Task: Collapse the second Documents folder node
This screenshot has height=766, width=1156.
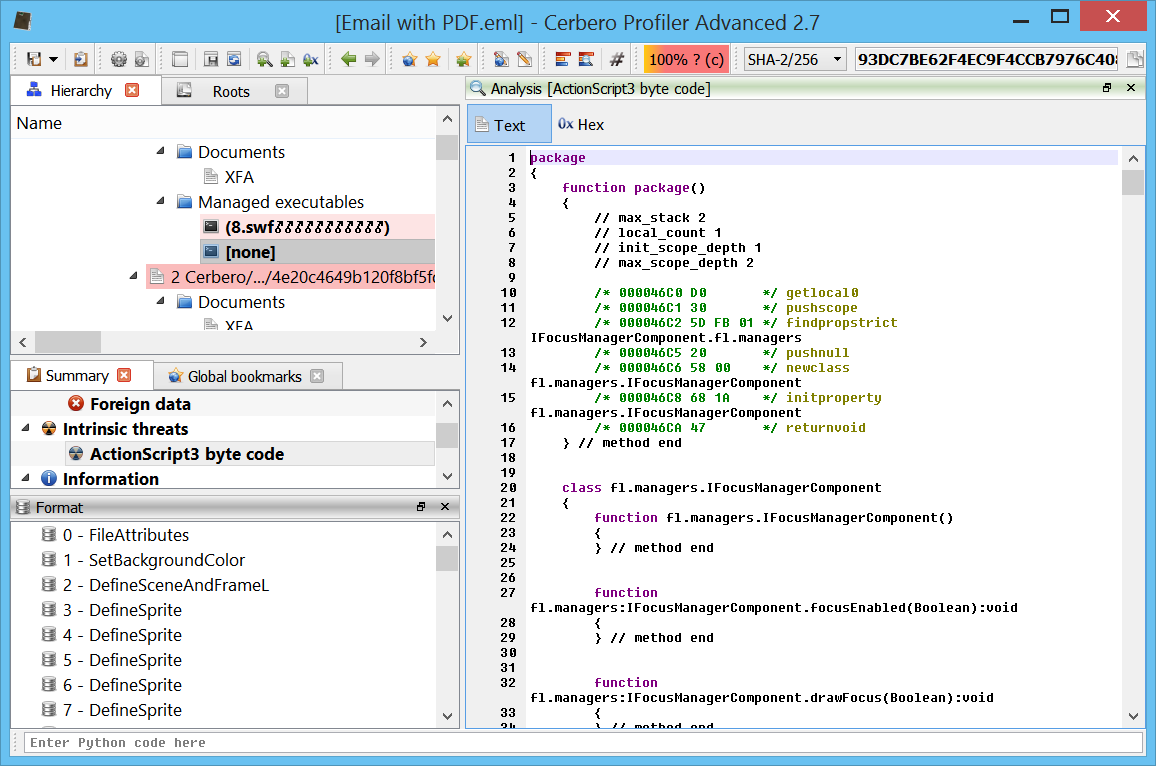Action: (x=161, y=302)
